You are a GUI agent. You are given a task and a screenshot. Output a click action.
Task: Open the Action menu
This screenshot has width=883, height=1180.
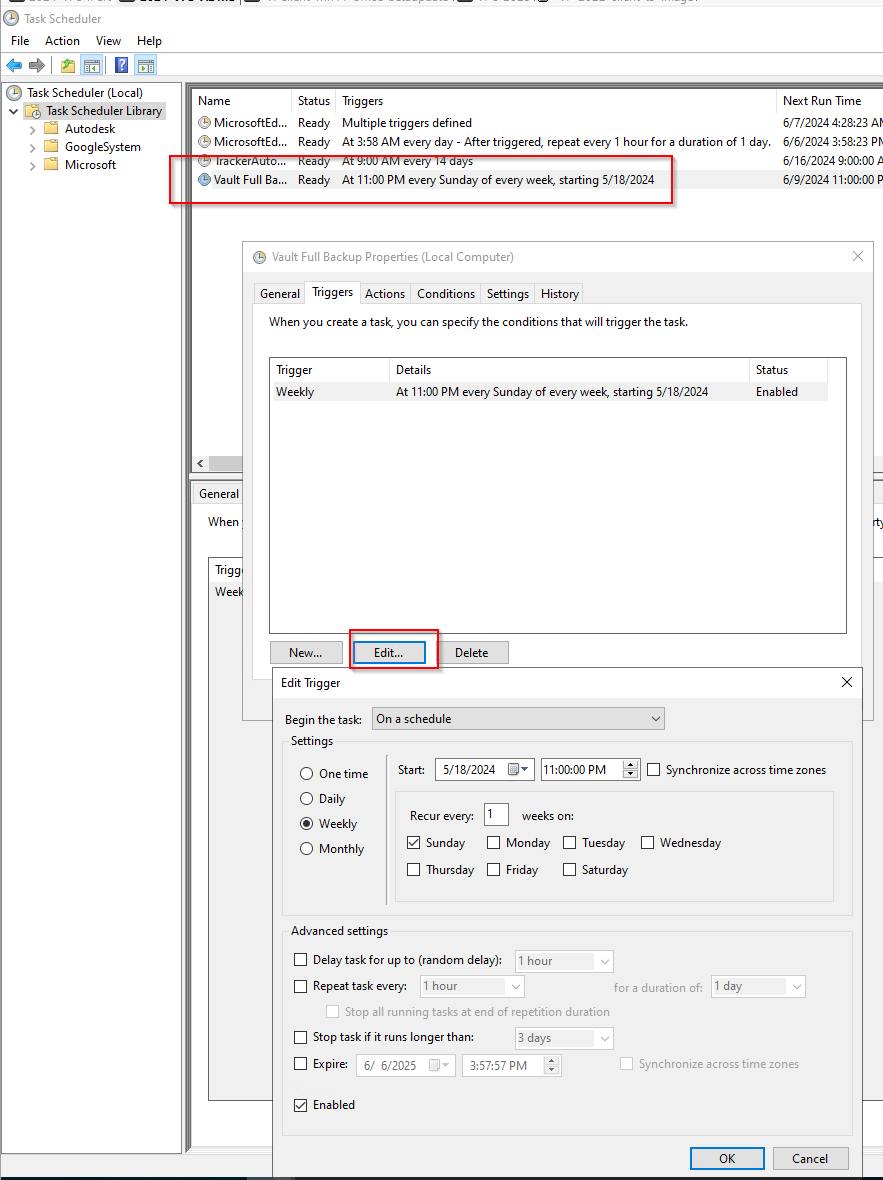[62, 41]
